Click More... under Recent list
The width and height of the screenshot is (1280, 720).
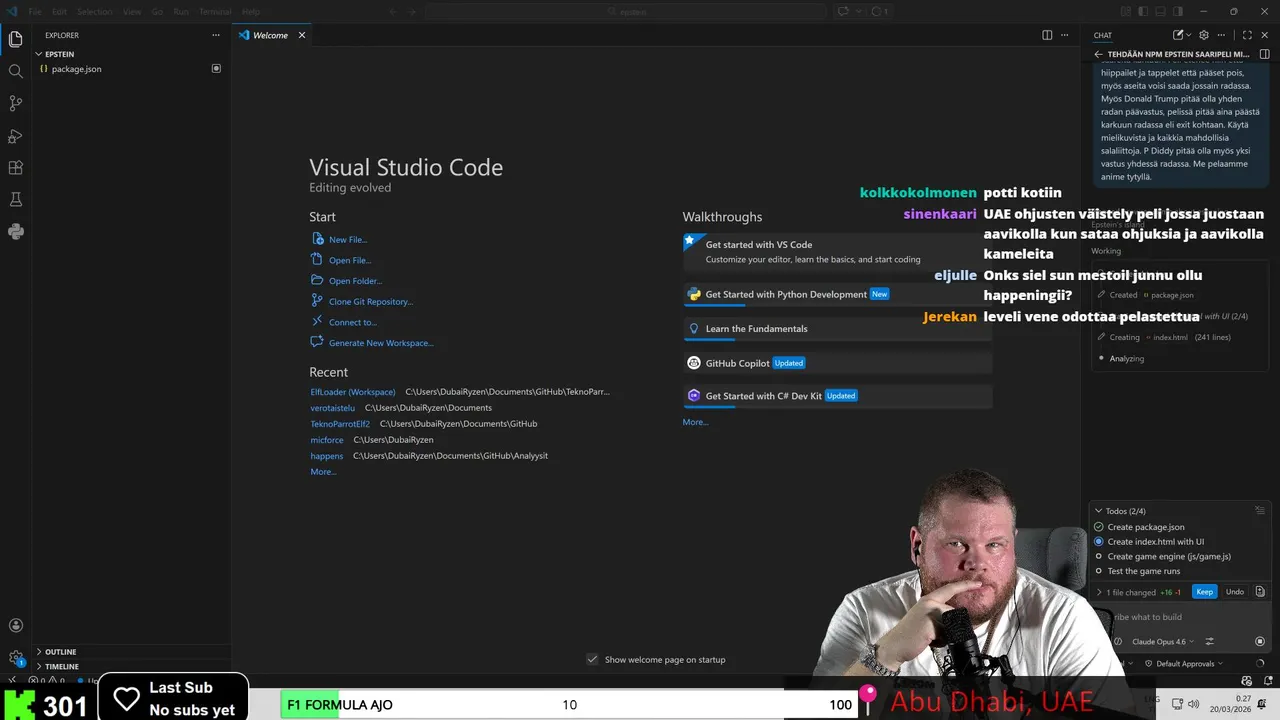coord(323,472)
